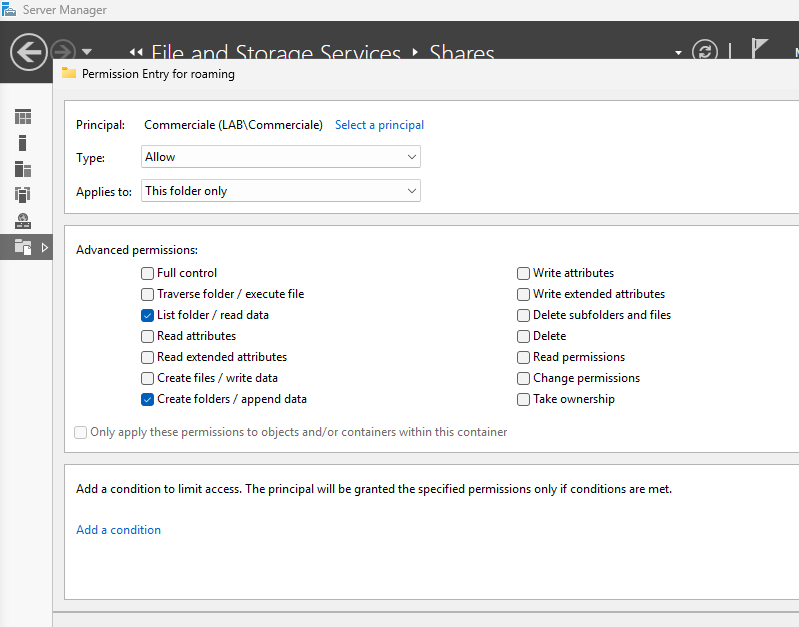799x627 pixels.
Task: Enable the Delete subfolders and files checkbox
Action: coord(524,315)
